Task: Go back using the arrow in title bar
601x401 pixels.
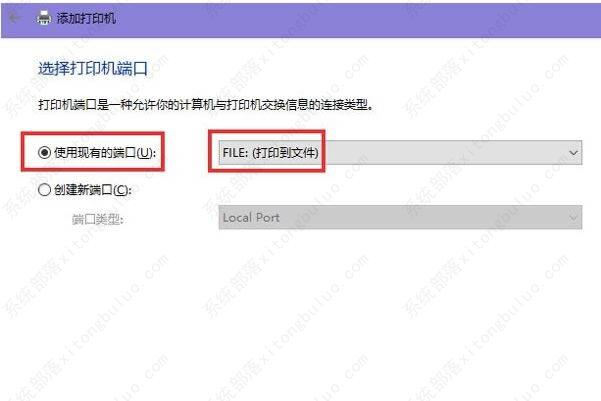Action: click(14, 18)
